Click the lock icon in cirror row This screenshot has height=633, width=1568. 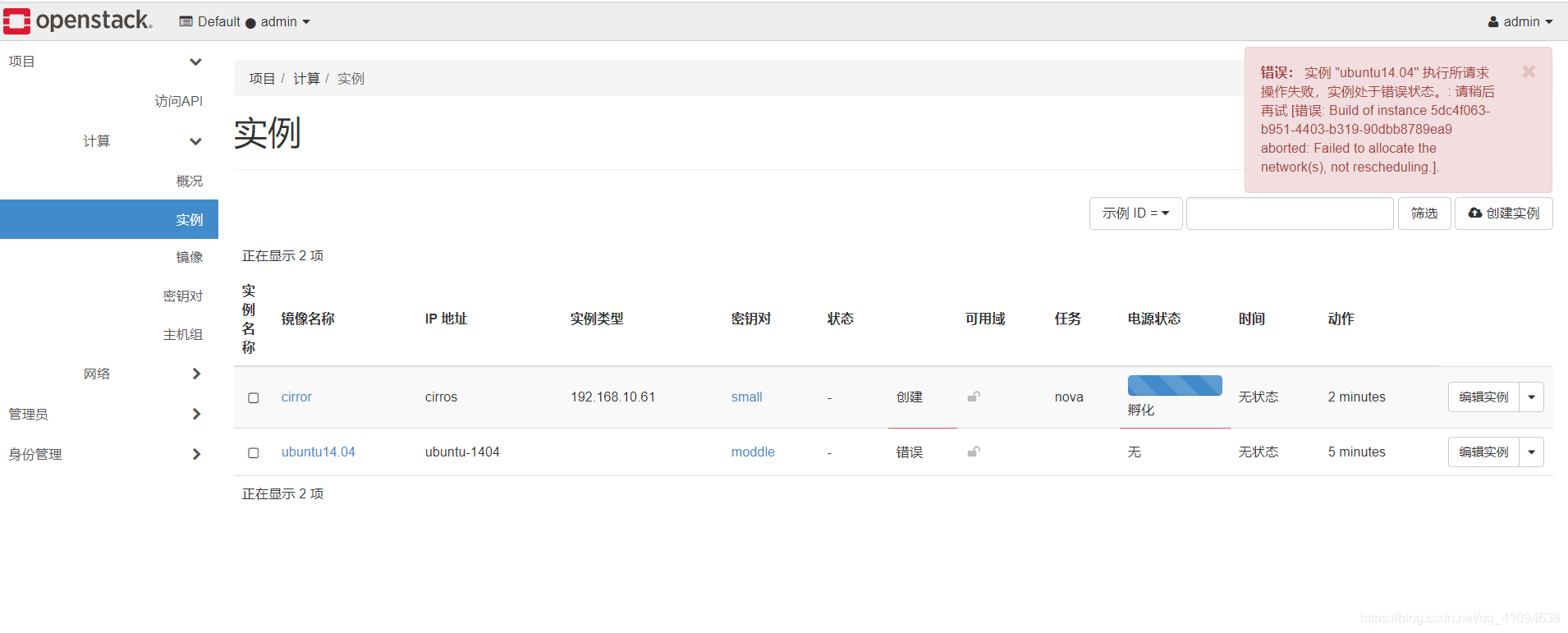tap(974, 397)
